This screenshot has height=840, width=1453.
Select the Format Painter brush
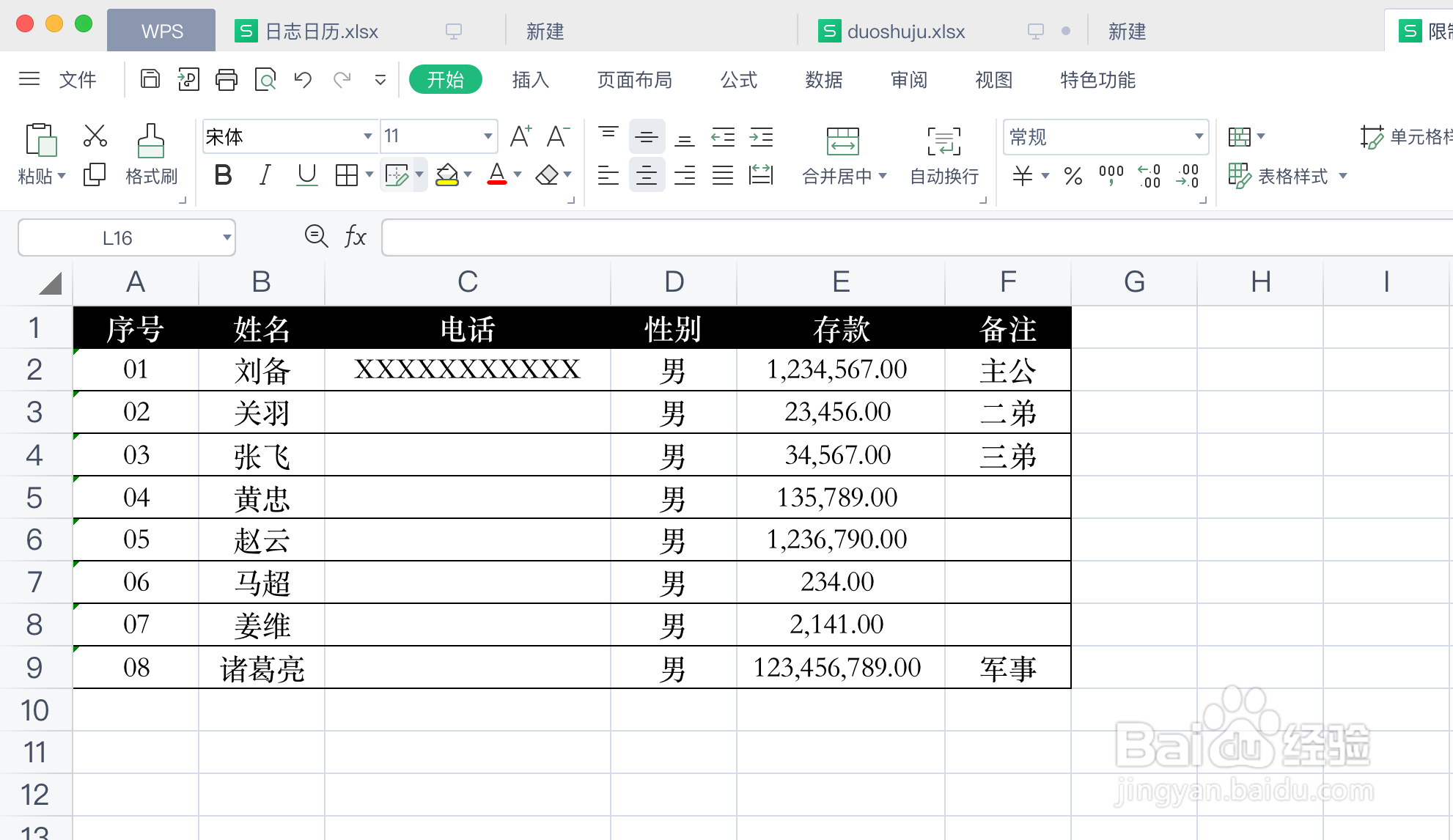[150, 141]
